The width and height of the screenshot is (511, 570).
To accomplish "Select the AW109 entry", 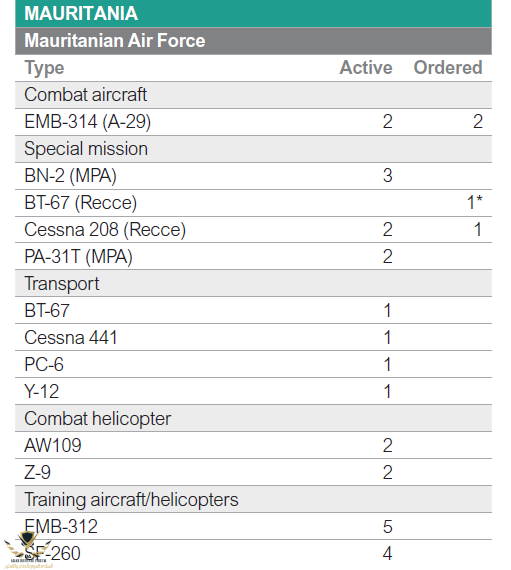I will (x=53, y=446).
